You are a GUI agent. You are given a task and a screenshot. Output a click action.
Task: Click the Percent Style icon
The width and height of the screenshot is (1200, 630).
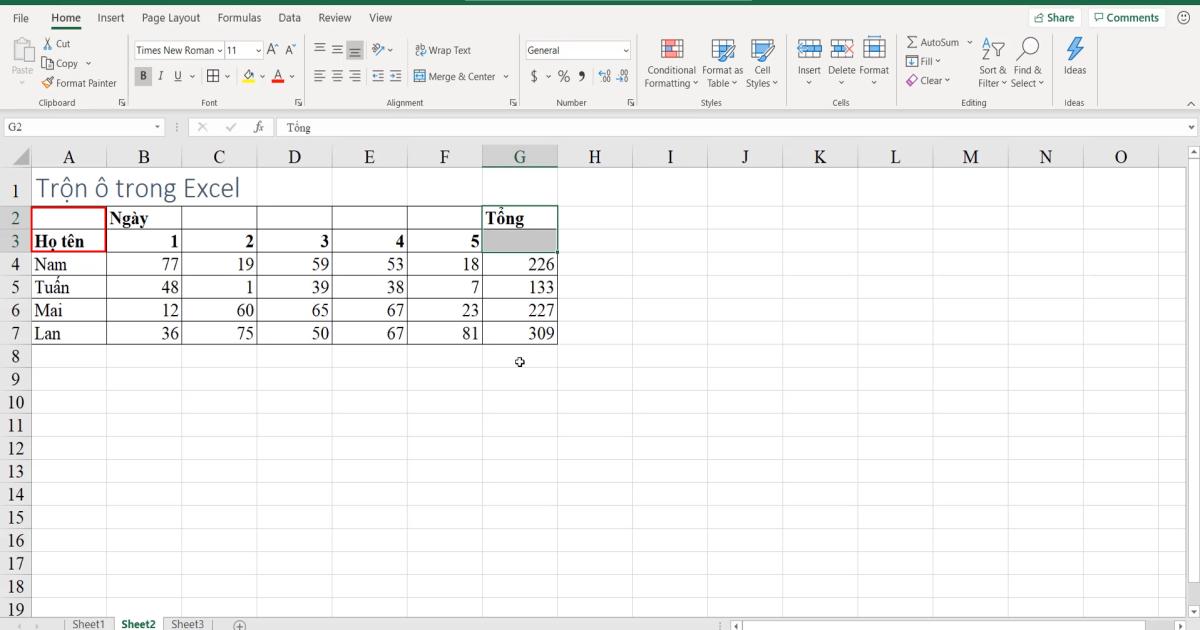tap(563, 75)
